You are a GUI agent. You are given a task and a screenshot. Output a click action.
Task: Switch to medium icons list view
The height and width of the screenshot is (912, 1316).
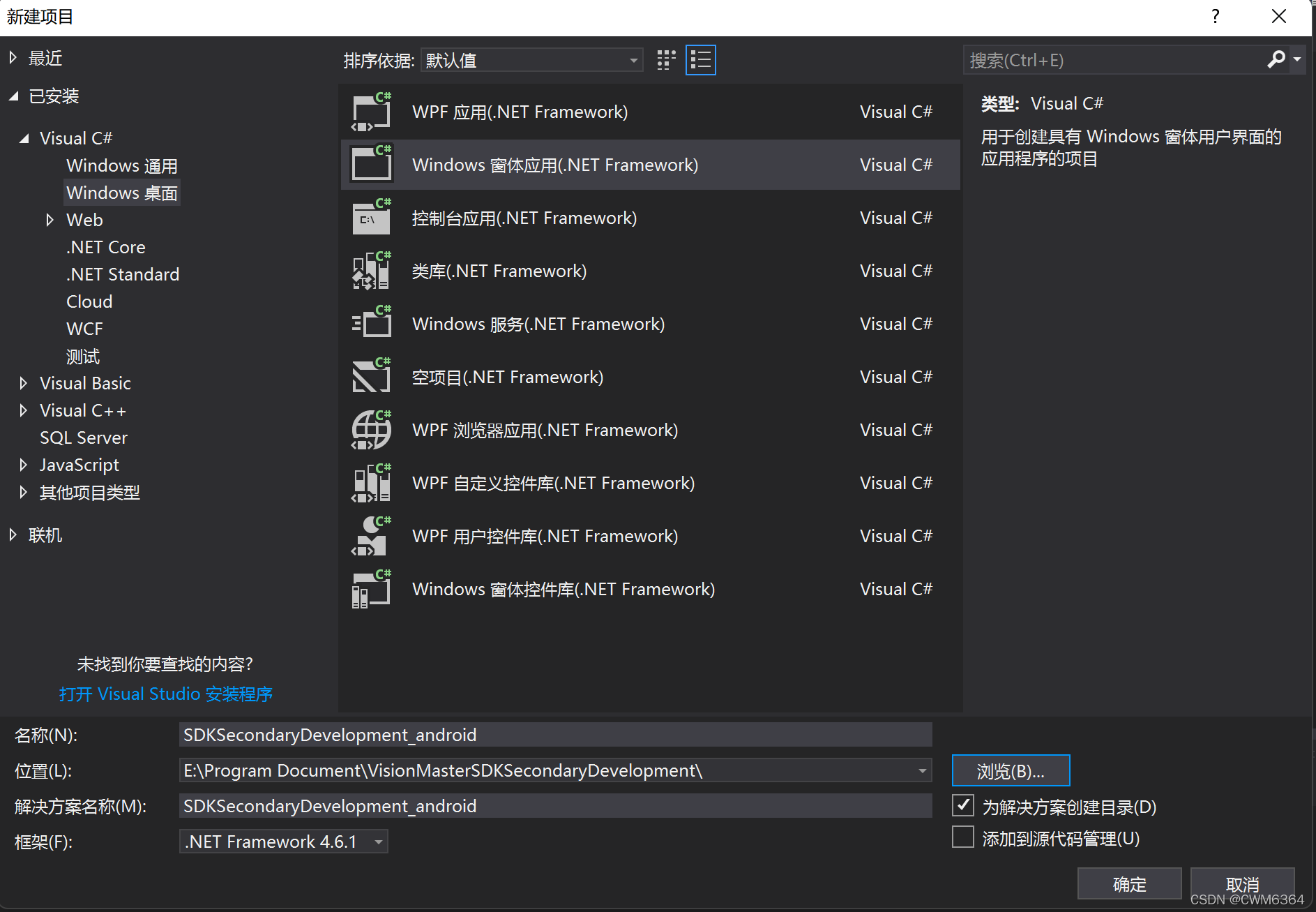coord(701,61)
